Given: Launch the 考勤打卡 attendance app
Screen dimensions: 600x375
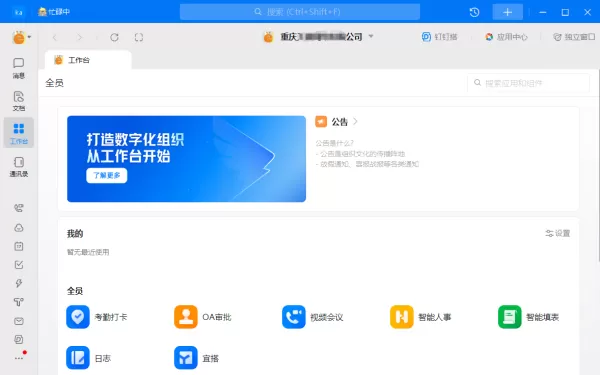Looking at the screenshot, I should click(96, 317).
